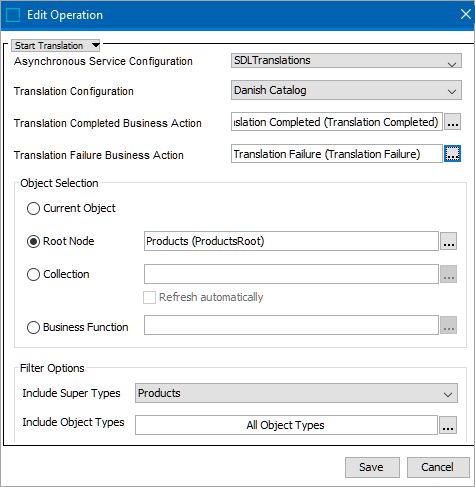The width and height of the screenshot is (475, 487).
Task: Click the All Object Types field
Action: point(286,425)
